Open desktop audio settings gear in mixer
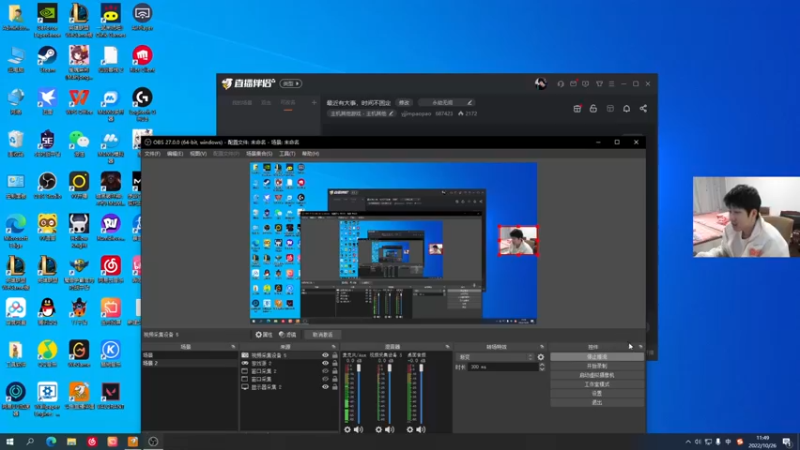This screenshot has height=450, width=800. tap(410, 430)
